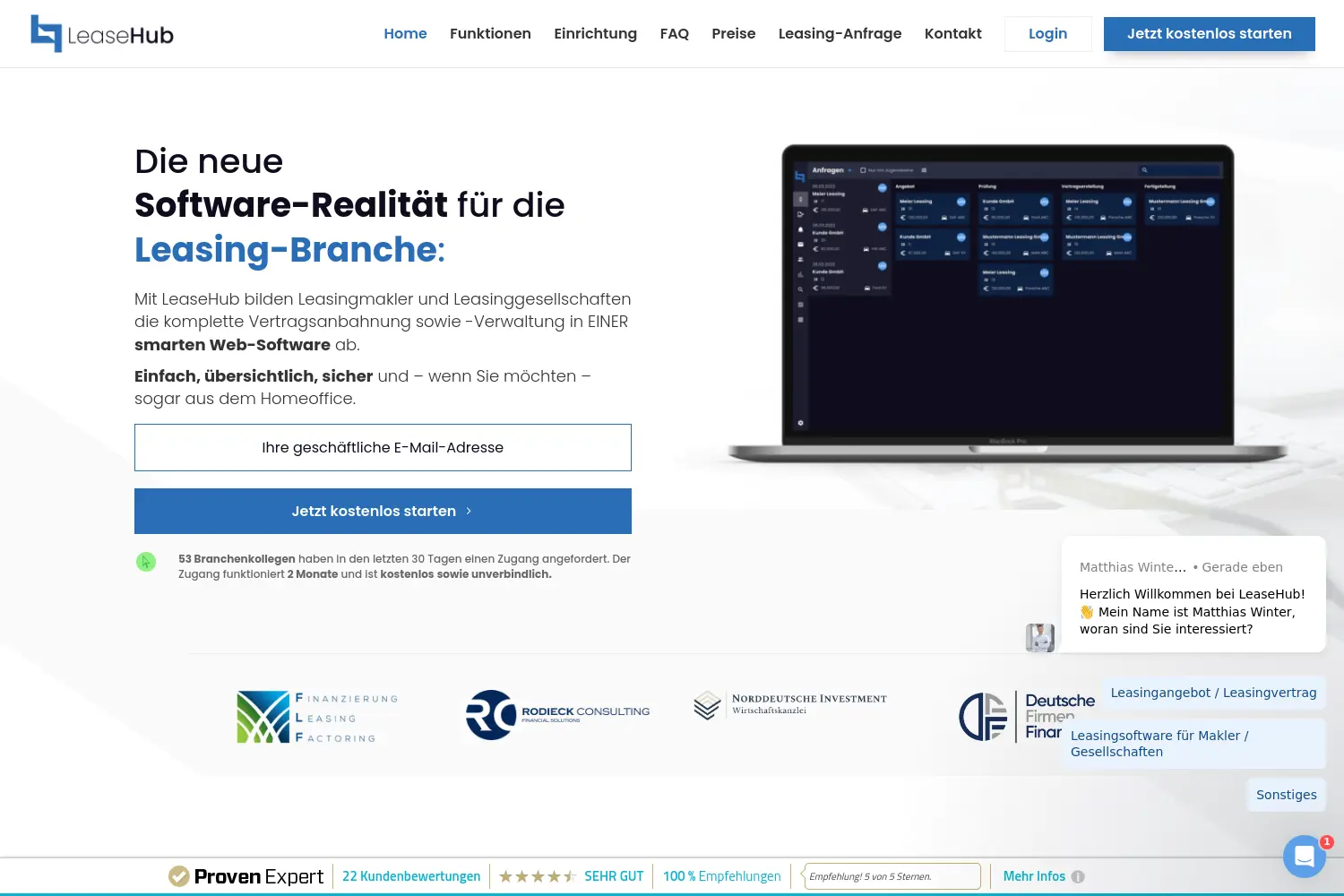This screenshot has width=1344, height=896.
Task: Click the LeaseHub logo
Action: click(x=102, y=34)
